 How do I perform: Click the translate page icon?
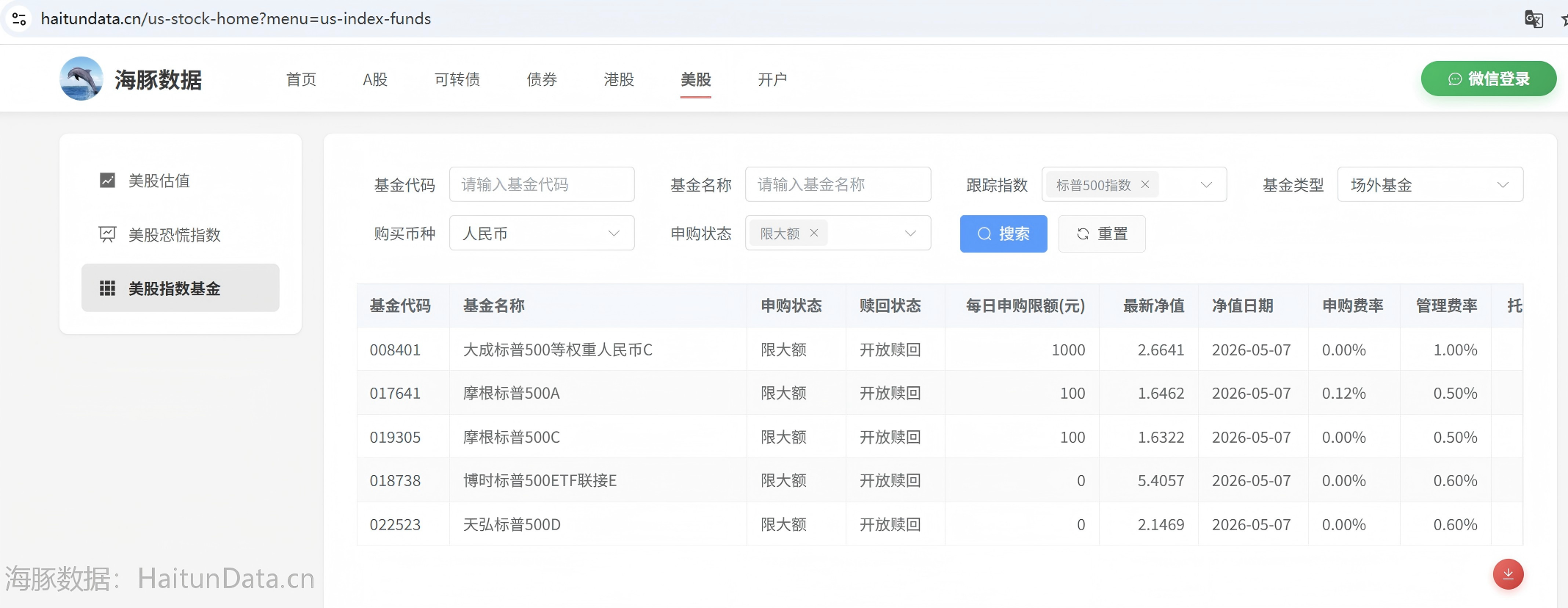[1533, 19]
